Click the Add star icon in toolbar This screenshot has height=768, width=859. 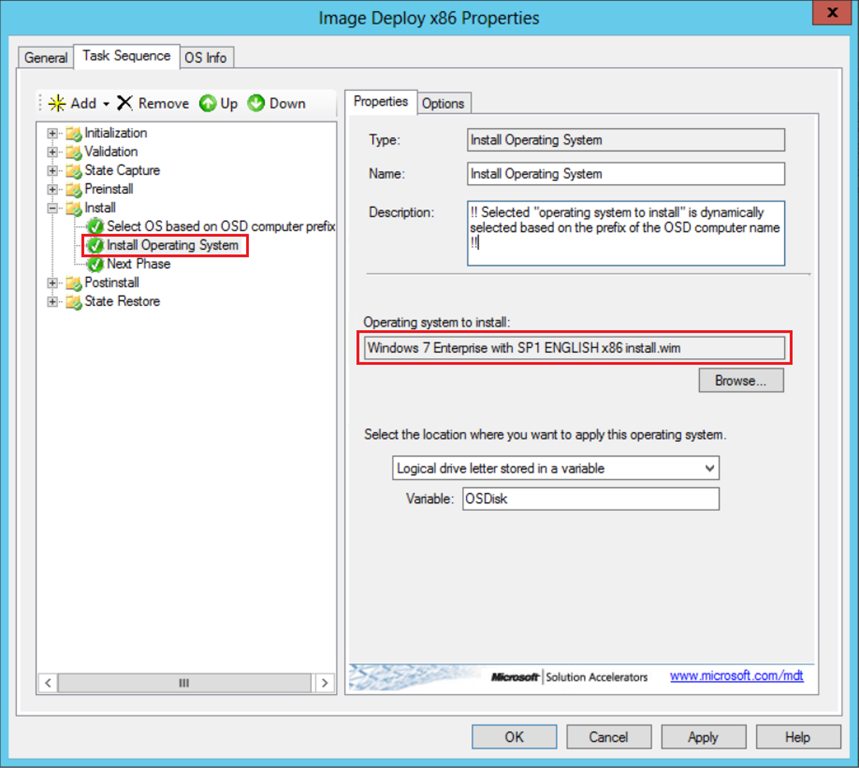[x=57, y=103]
